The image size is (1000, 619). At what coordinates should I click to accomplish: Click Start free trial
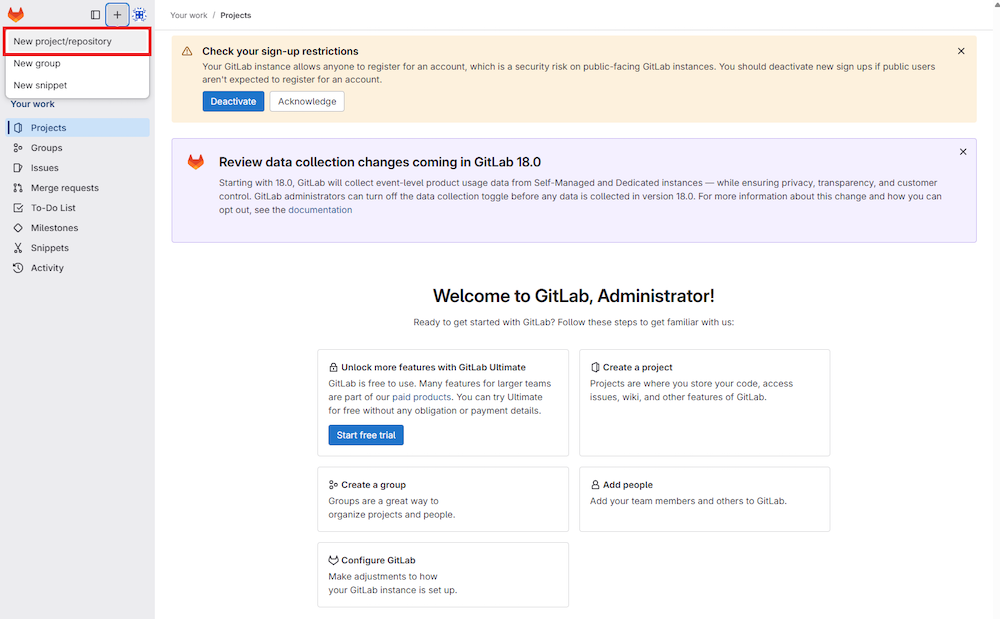pyautogui.click(x=366, y=435)
